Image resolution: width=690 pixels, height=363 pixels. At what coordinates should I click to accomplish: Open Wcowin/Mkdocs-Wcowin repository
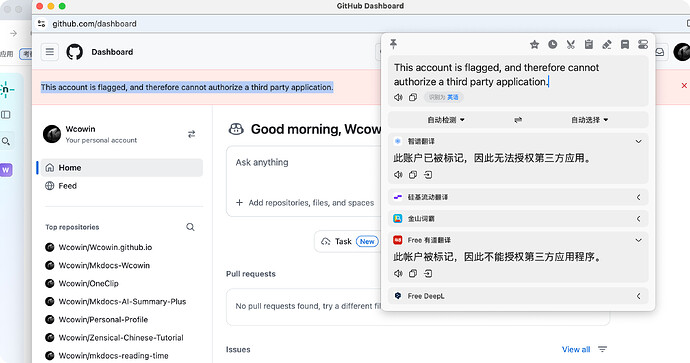(x=104, y=265)
